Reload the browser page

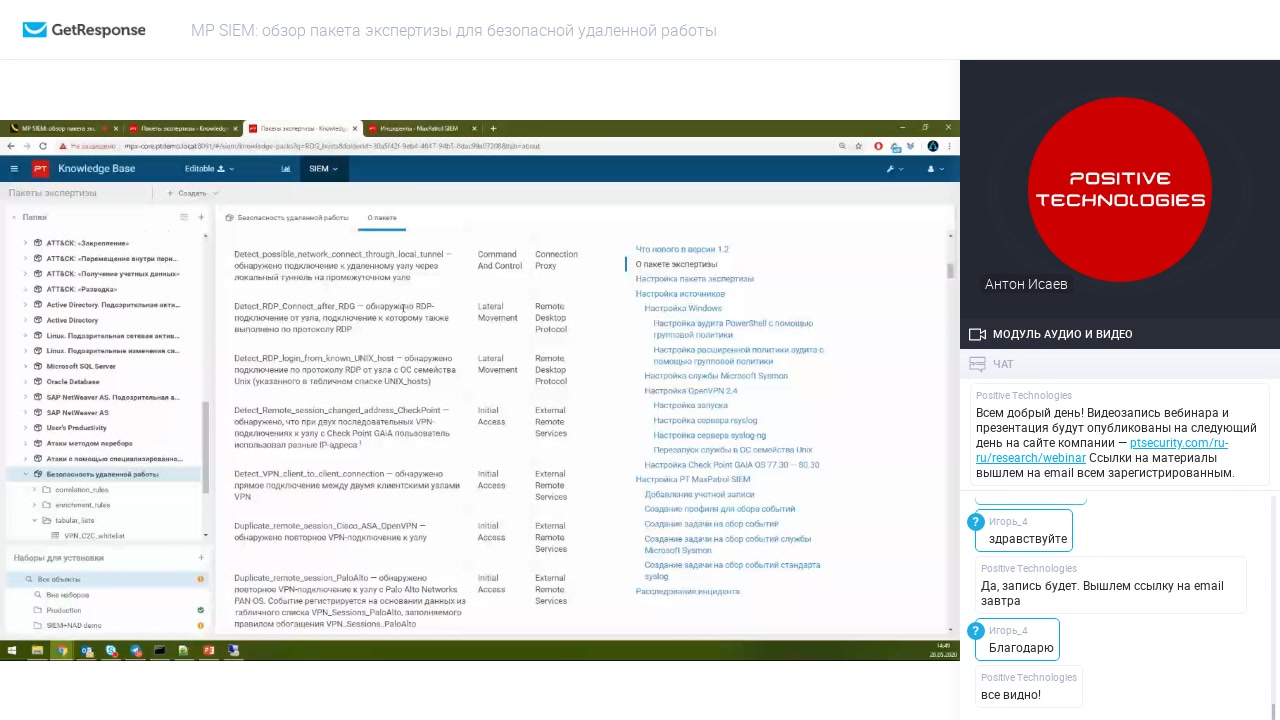tap(43, 146)
